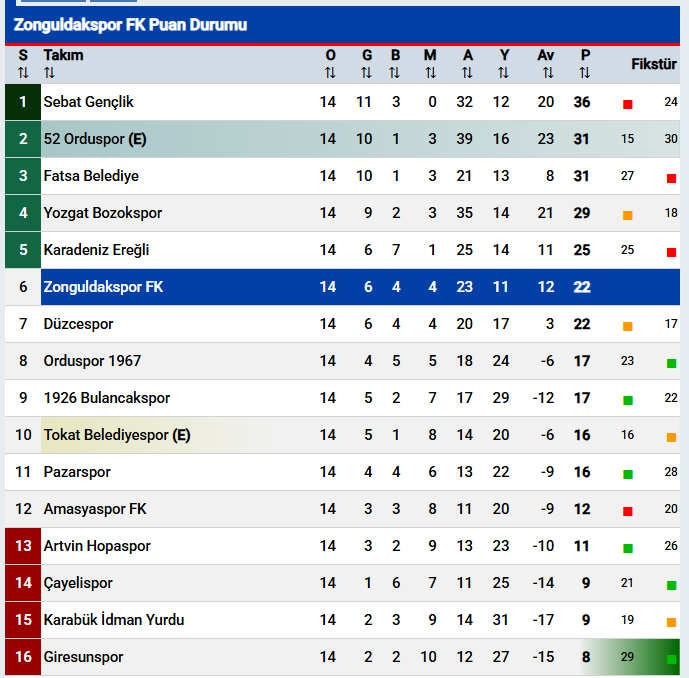Click Zonguldakspor FK Puan Durumu title
This screenshot has width=689, height=678.
click(130, 24)
